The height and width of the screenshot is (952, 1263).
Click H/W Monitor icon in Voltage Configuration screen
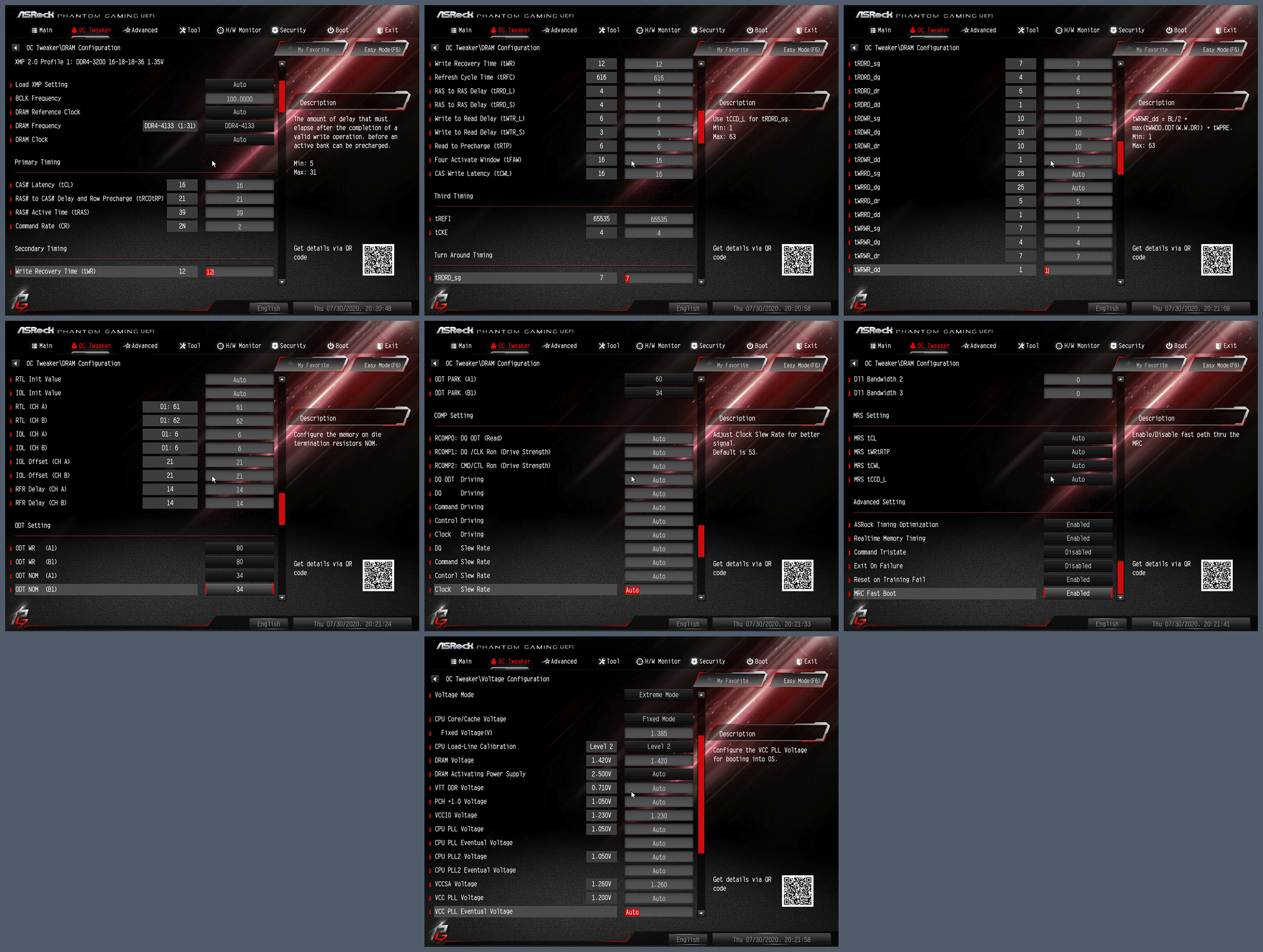pyautogui.click(x=639, y=662)
